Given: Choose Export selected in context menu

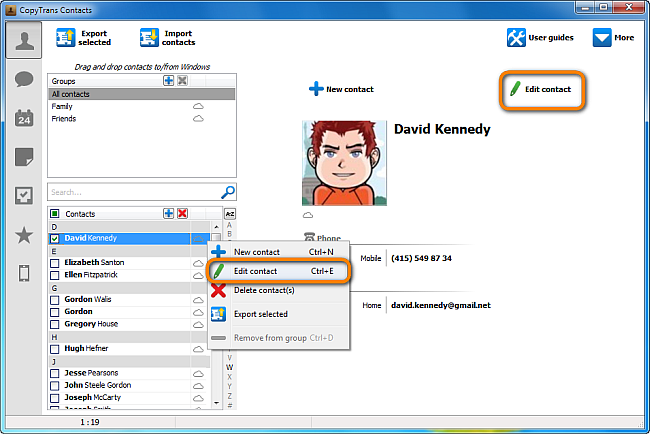Looking at the screenshot, I should point(278,314).
